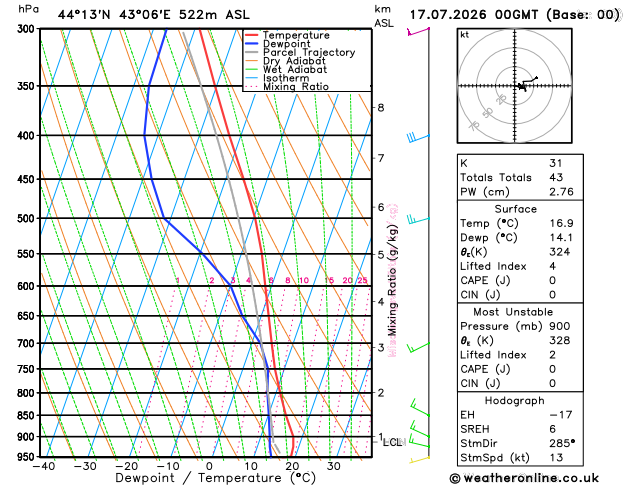Screen dimensions: 629x486
Task: Click the 'CAPE (J)' label under Surface
Action: [485, 281]
